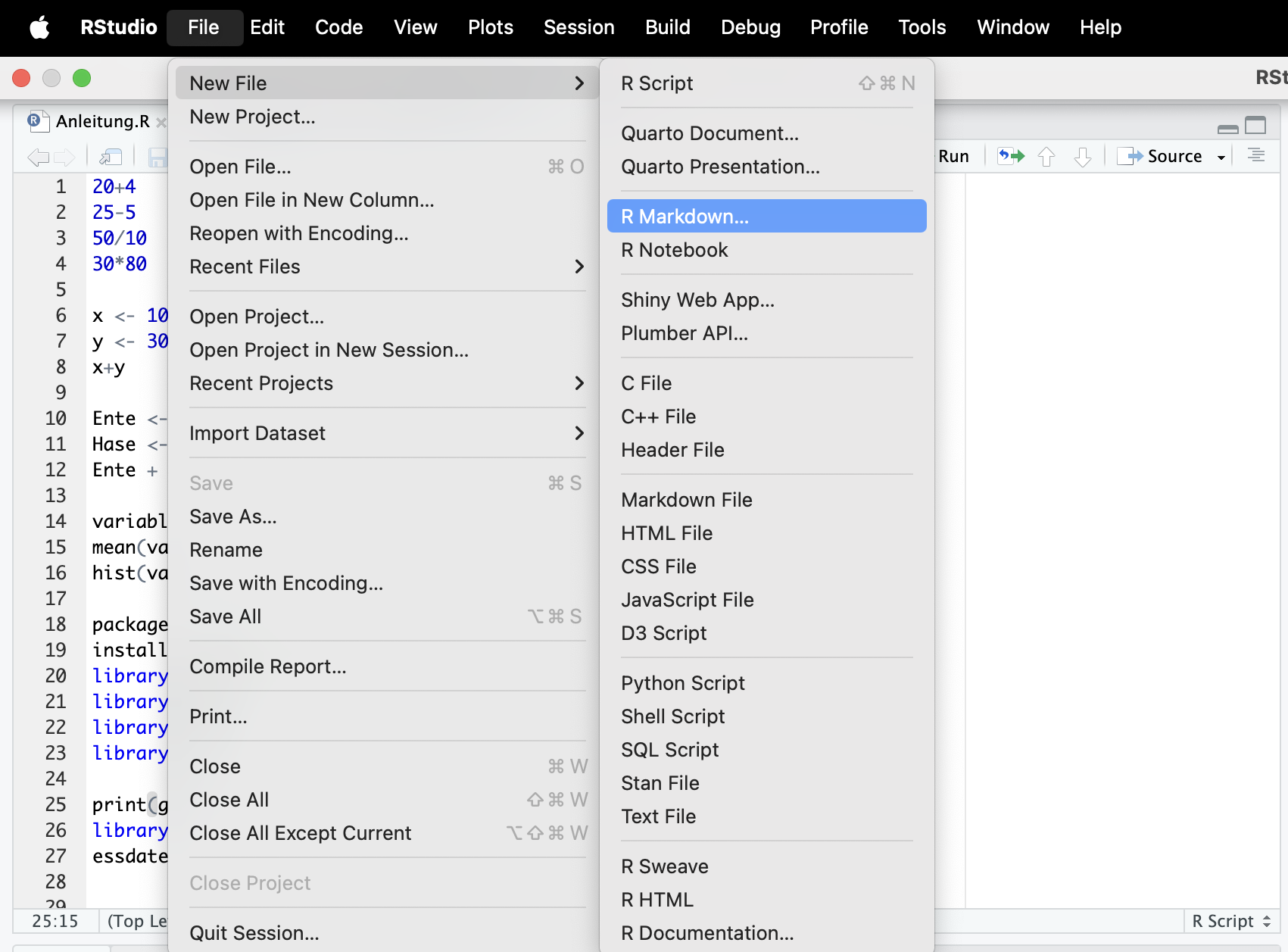This screenshot has width=1288, height=952.
Task: Open the File menu in menu bar
Action: pos(204,27)
